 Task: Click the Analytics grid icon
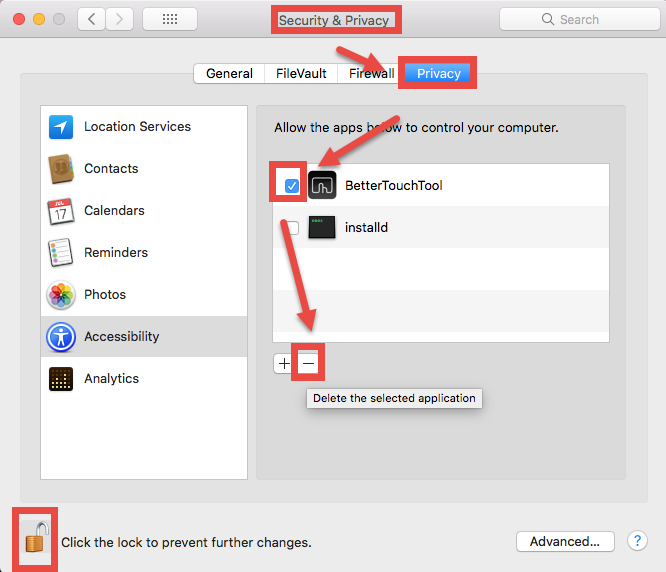pos(61,378)
